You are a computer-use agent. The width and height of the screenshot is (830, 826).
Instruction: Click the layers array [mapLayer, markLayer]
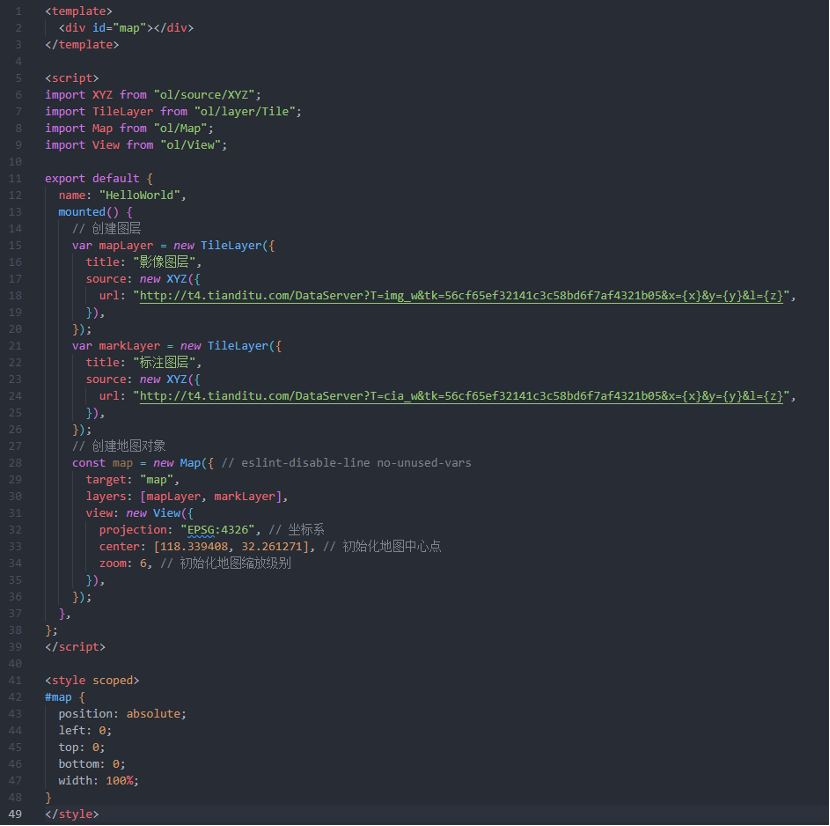tap(211, 496)
